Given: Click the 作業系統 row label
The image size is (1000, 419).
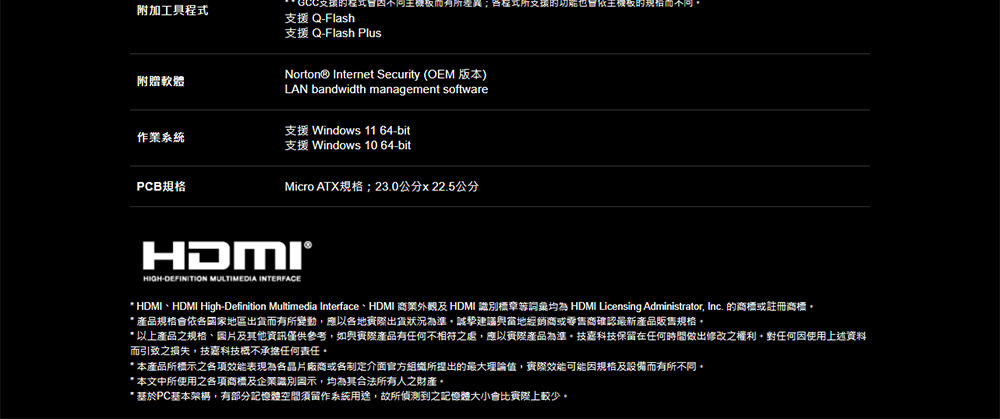Looking at the screenshot, I should (161, 138).
